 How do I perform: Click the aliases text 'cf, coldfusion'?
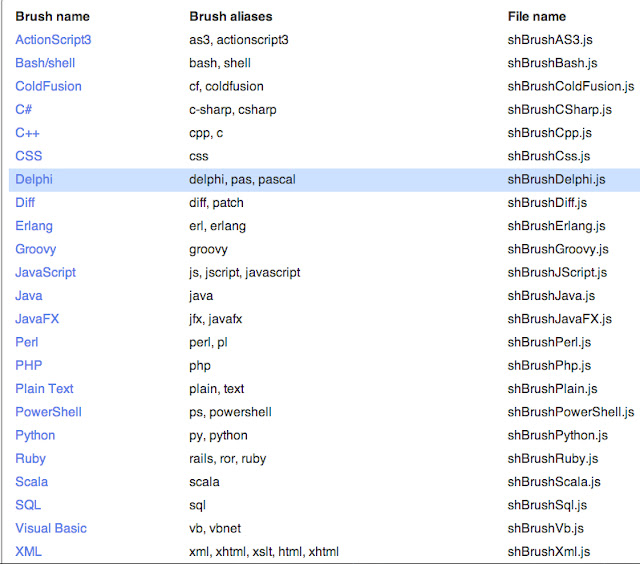point(227,87)
